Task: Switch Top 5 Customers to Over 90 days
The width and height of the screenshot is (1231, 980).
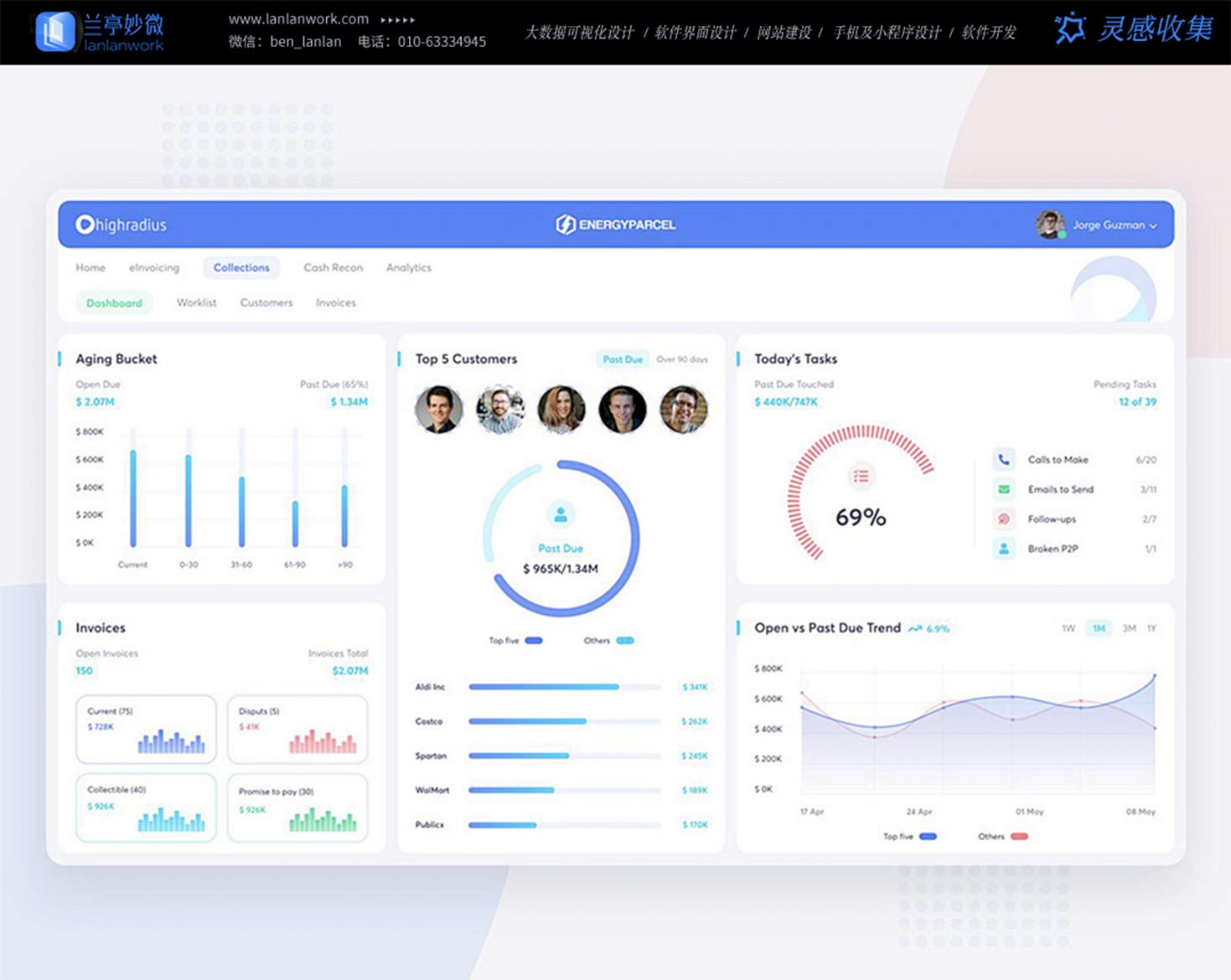Action: (682, 359)
